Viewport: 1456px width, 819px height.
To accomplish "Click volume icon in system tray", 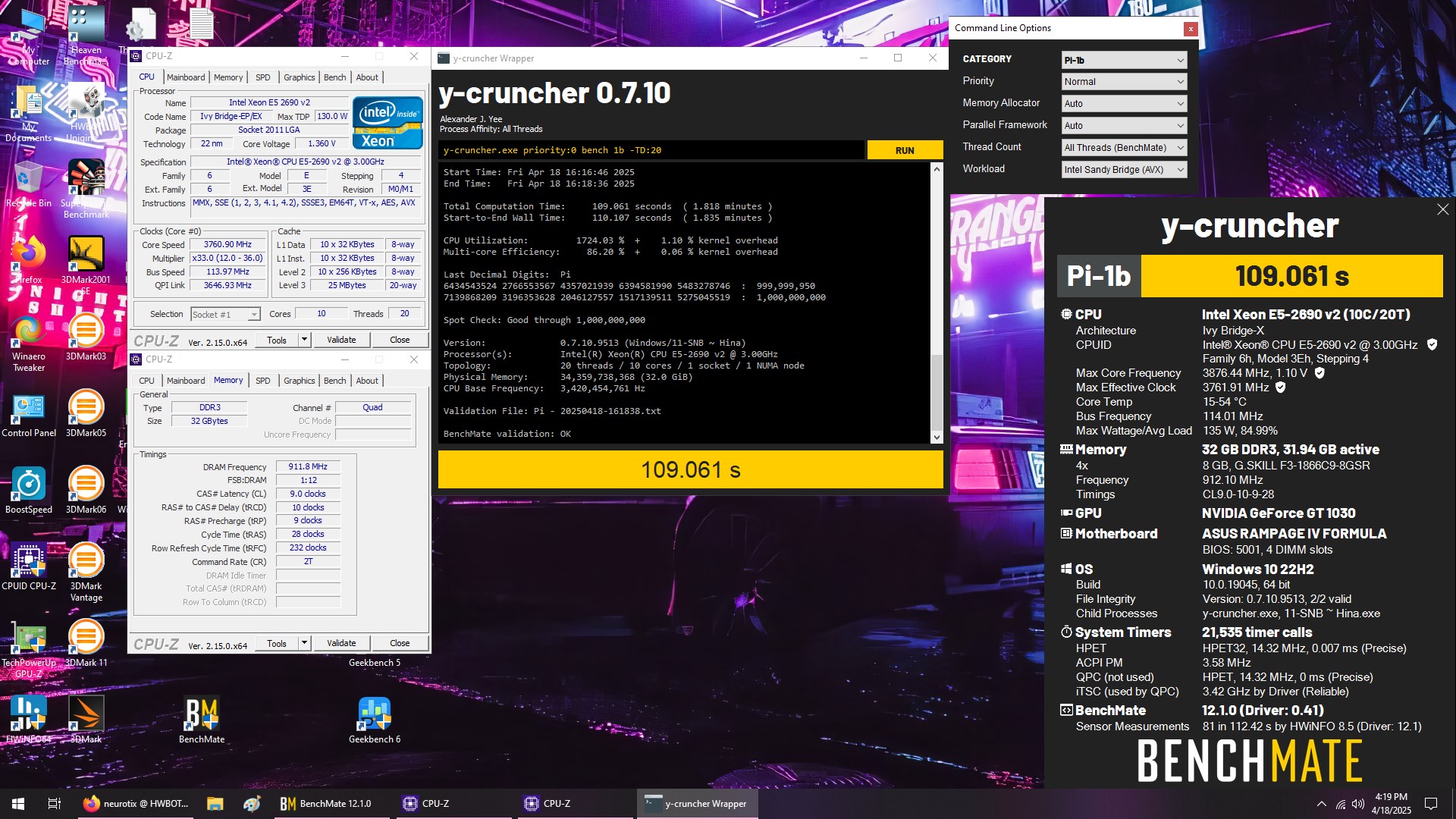I will (x=1358, y=804).
